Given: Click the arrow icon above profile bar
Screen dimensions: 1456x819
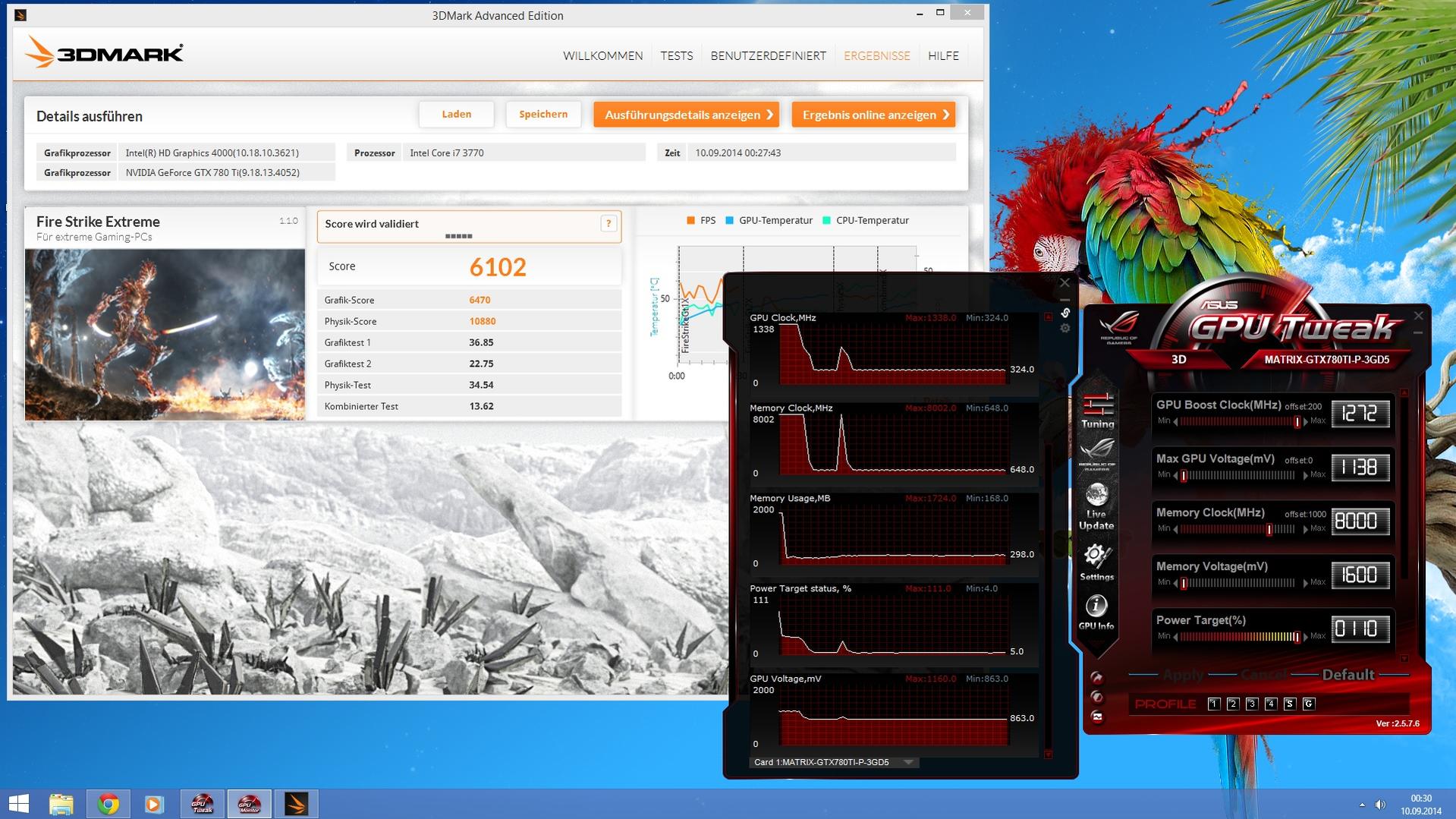Looking at the screenshot, I should [1096, 677].
